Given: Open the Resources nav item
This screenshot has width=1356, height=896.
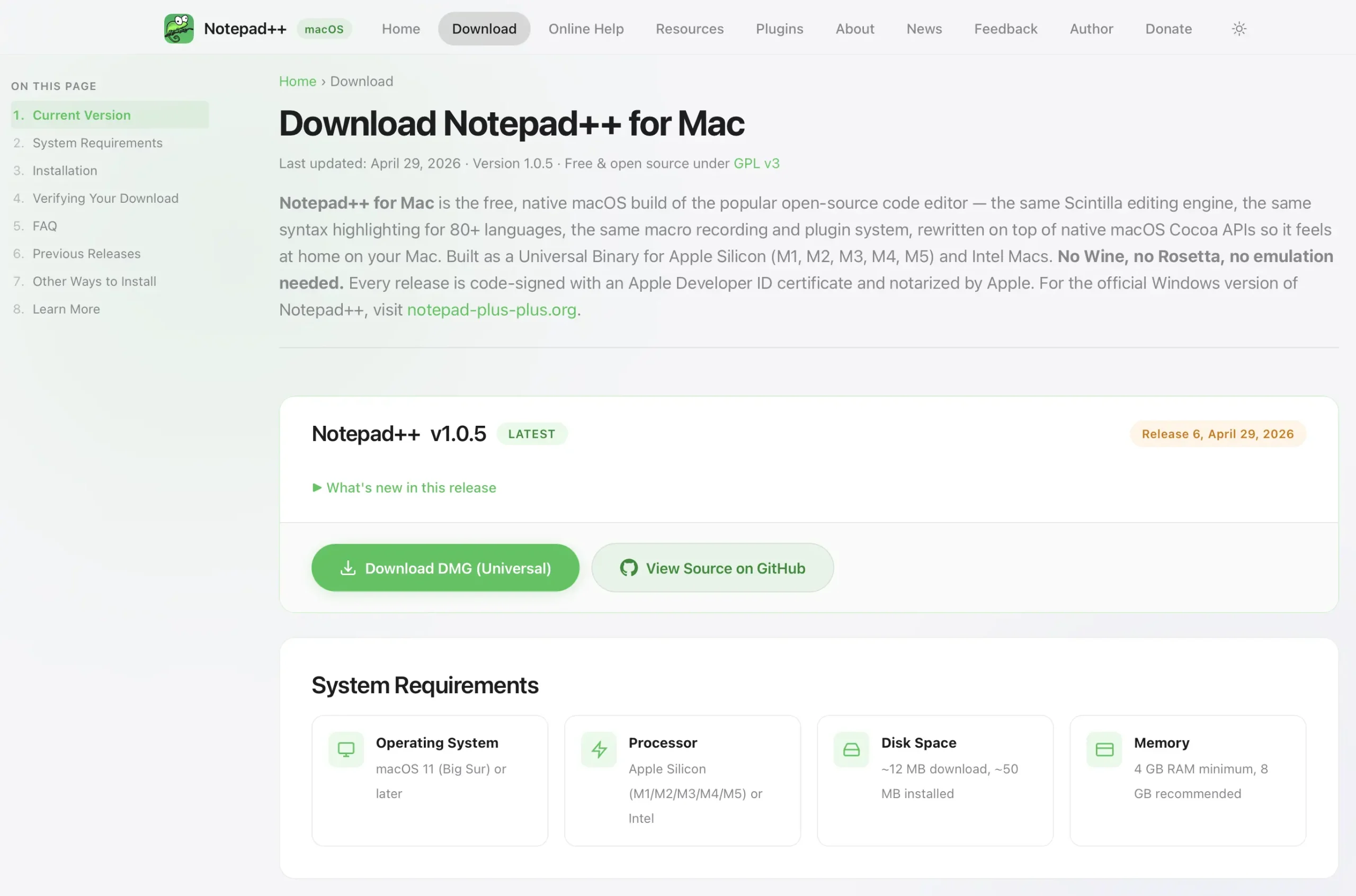Looking at the screenshot, I should tap(689, 29).
